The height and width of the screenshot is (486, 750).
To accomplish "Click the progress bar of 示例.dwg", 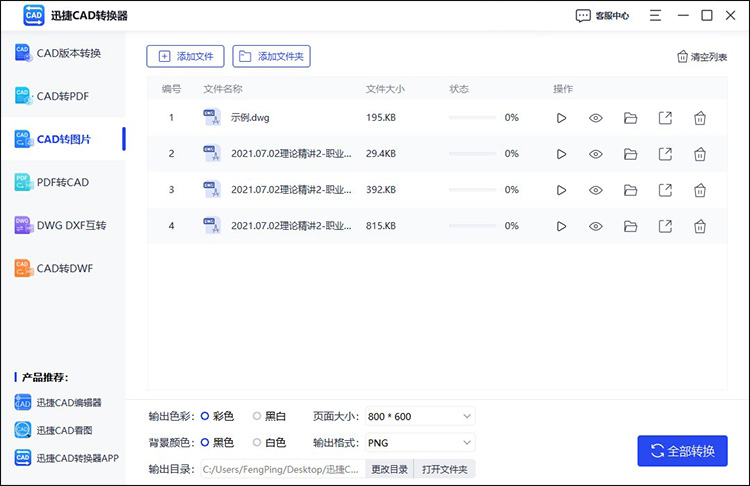I will pyautogui.click(x=473, y=117).
